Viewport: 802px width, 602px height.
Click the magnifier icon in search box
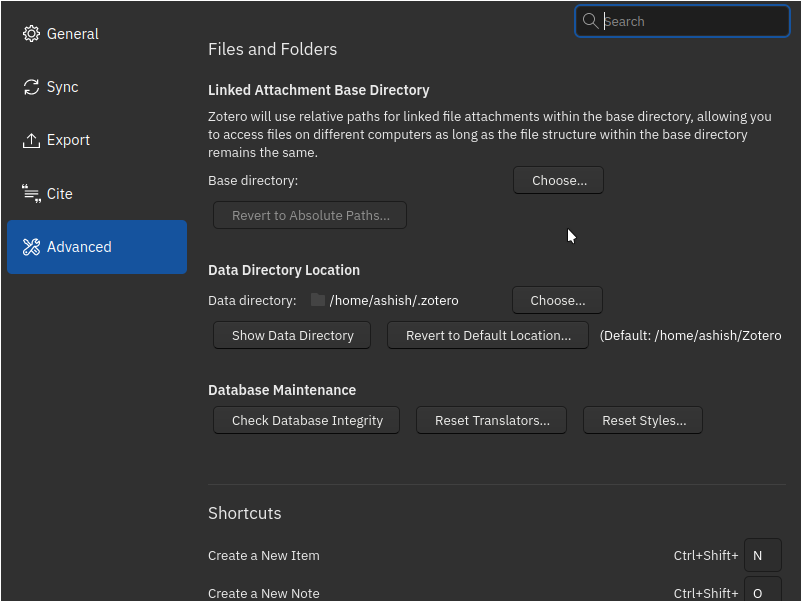click(x=590, y=21)
